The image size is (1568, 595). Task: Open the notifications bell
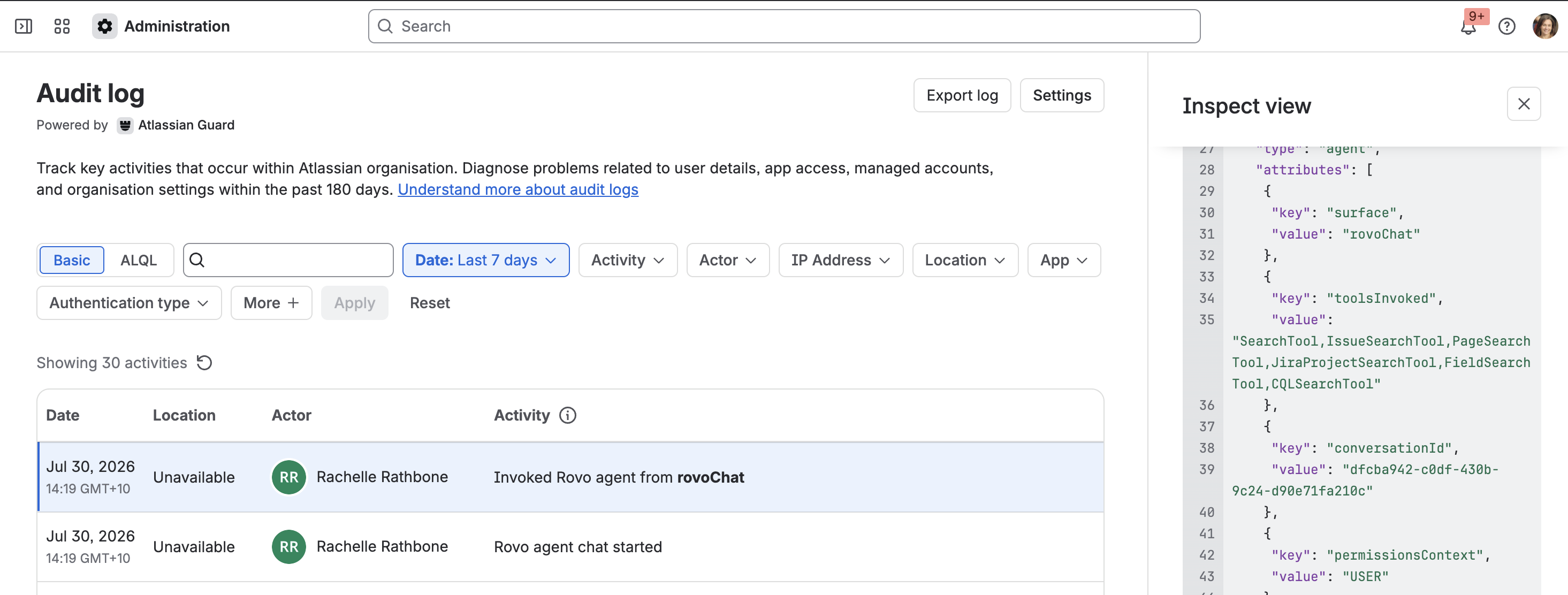pos(1468,27)
